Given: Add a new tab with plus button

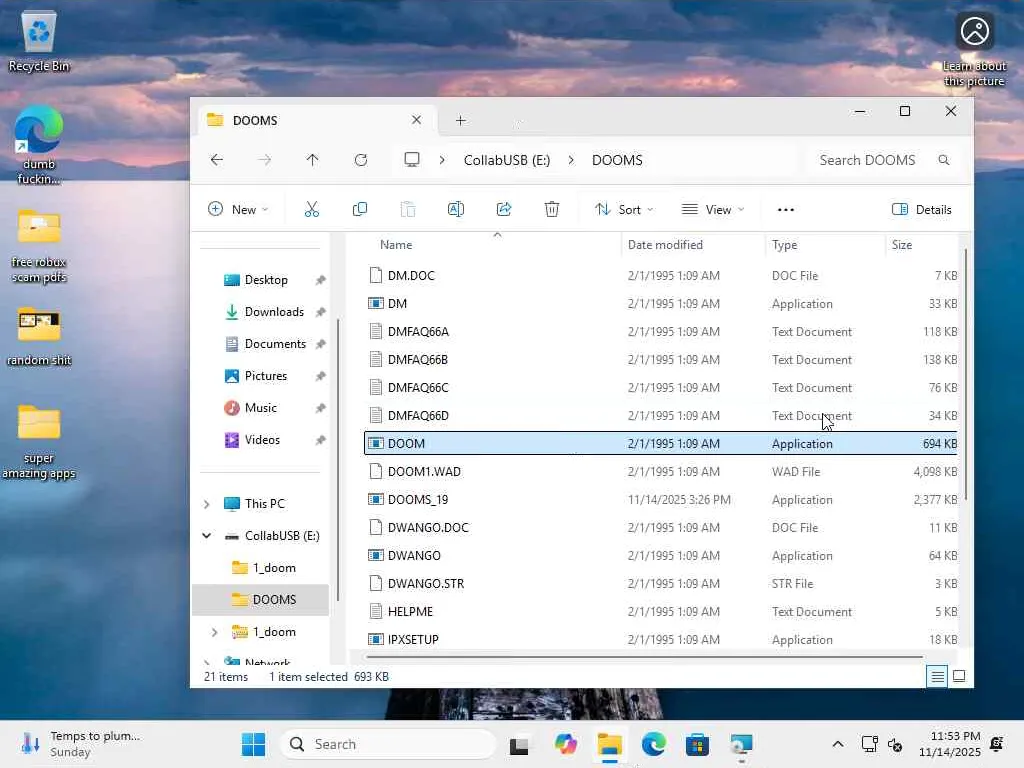Looking at the screenshot, I should tap(460, 120).
